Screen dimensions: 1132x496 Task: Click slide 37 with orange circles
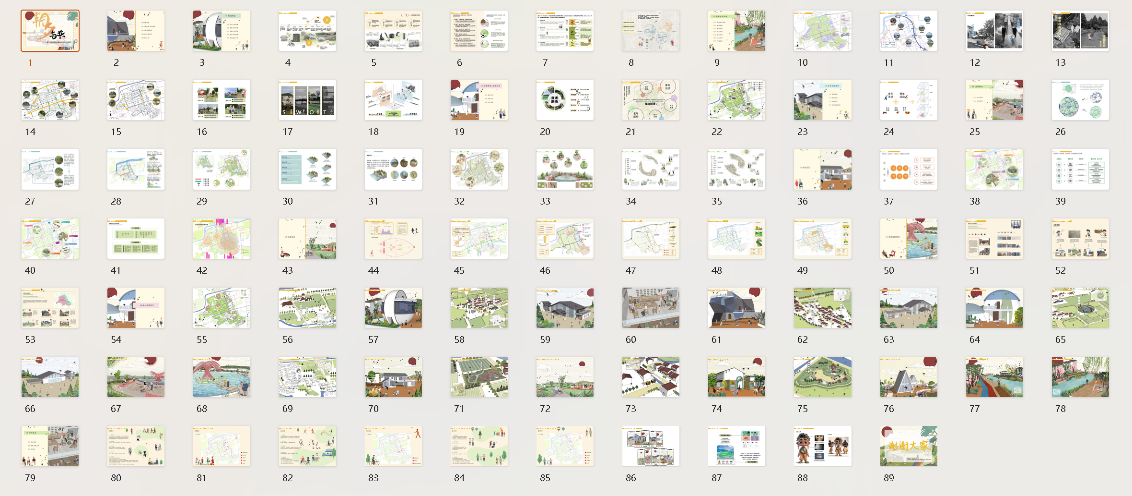pyautogui.click(x=909, y=169)
